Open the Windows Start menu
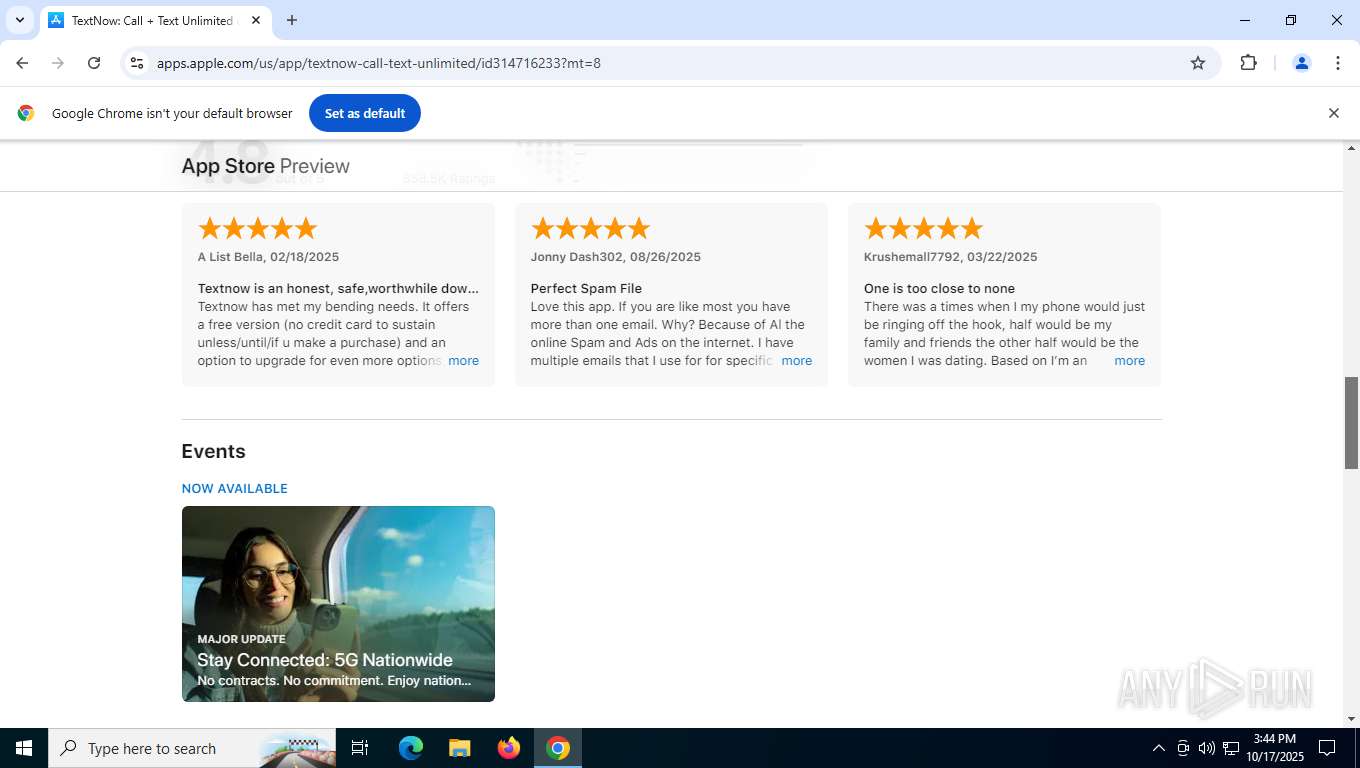Screen dimensions: 1360x768 pyautogui.click(x=24, y=748)
